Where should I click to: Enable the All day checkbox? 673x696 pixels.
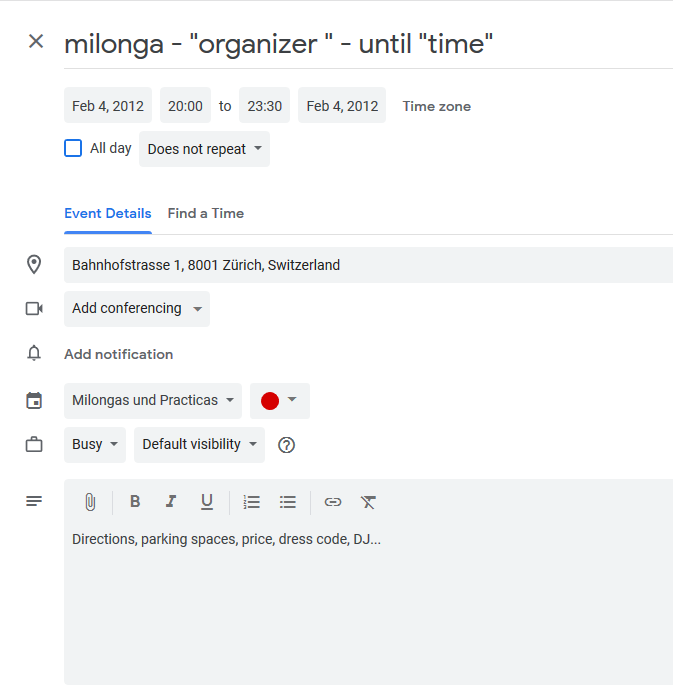pyautogui.click(x=73, y=148)
